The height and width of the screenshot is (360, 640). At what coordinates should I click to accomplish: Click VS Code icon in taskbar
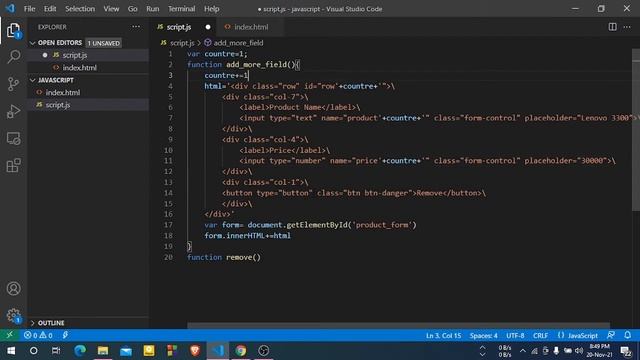(x=218, y=351)
